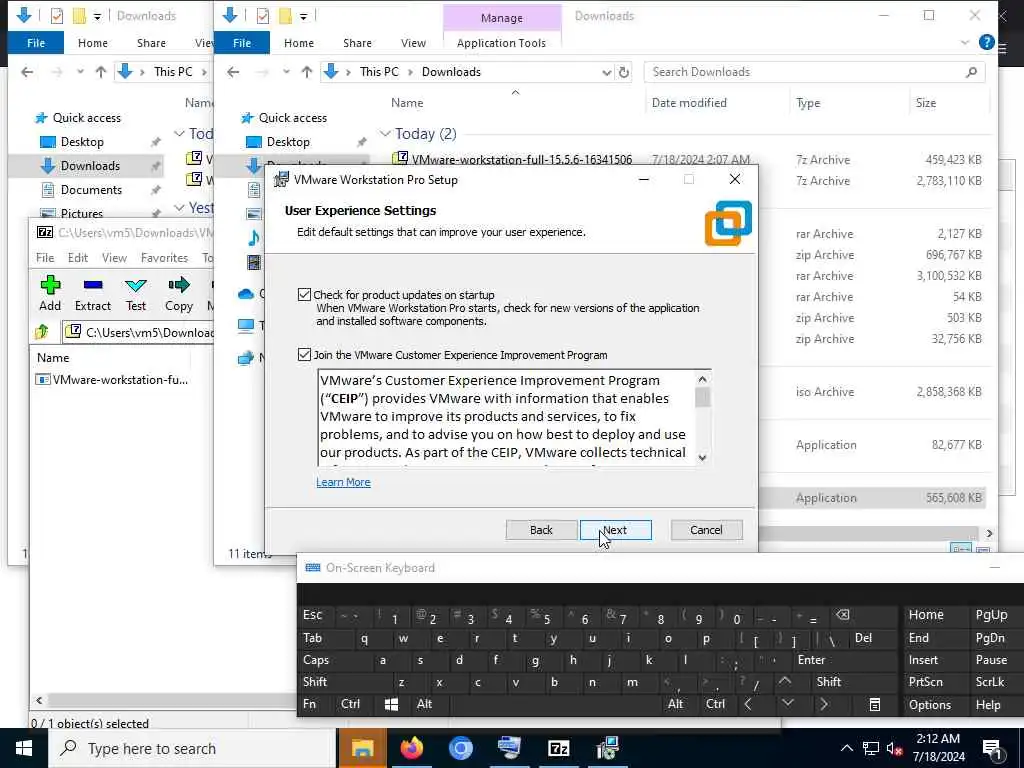Screen dimensions: 1024x768
Task: Click the Windows Start button
Action: (x=24, y=748)
